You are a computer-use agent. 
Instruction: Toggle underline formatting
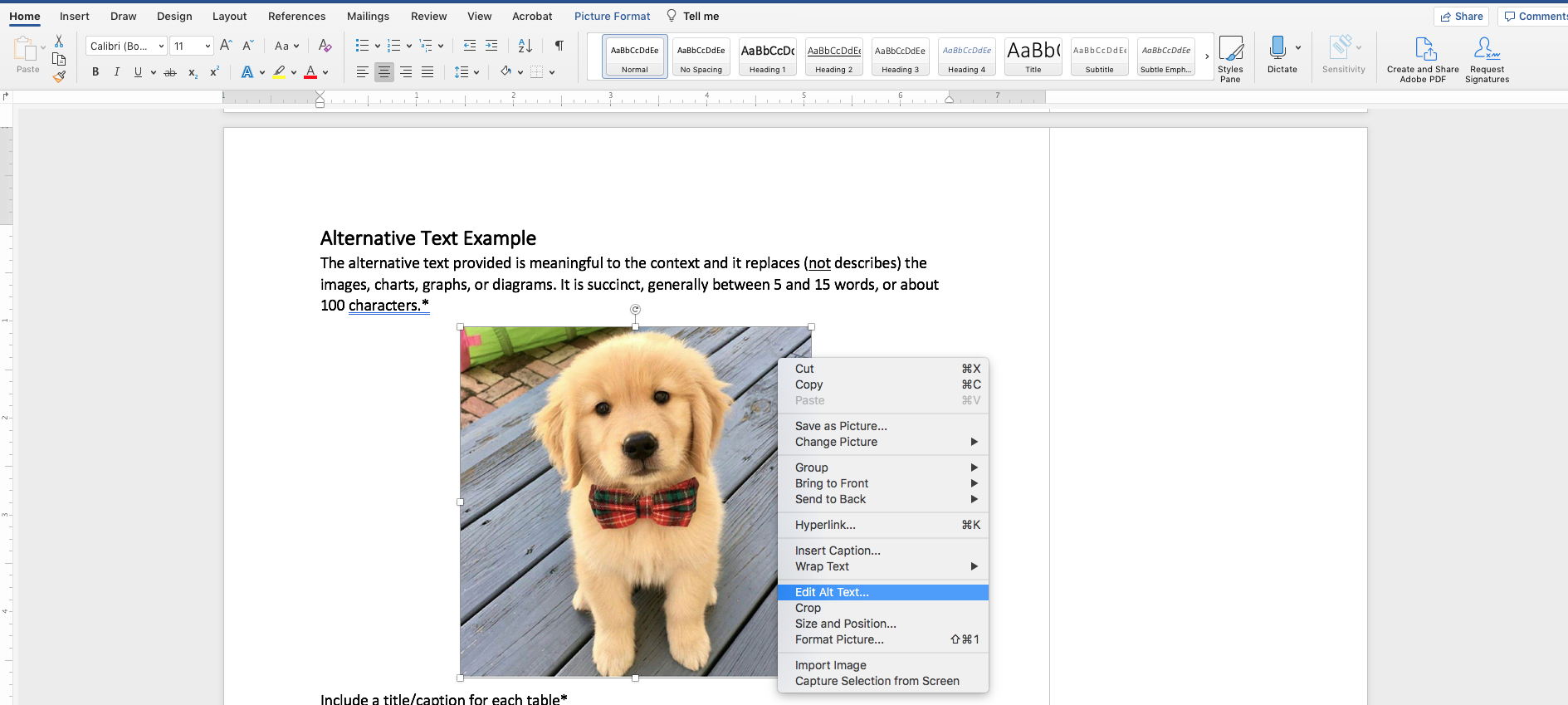click(x=138, y=72)
